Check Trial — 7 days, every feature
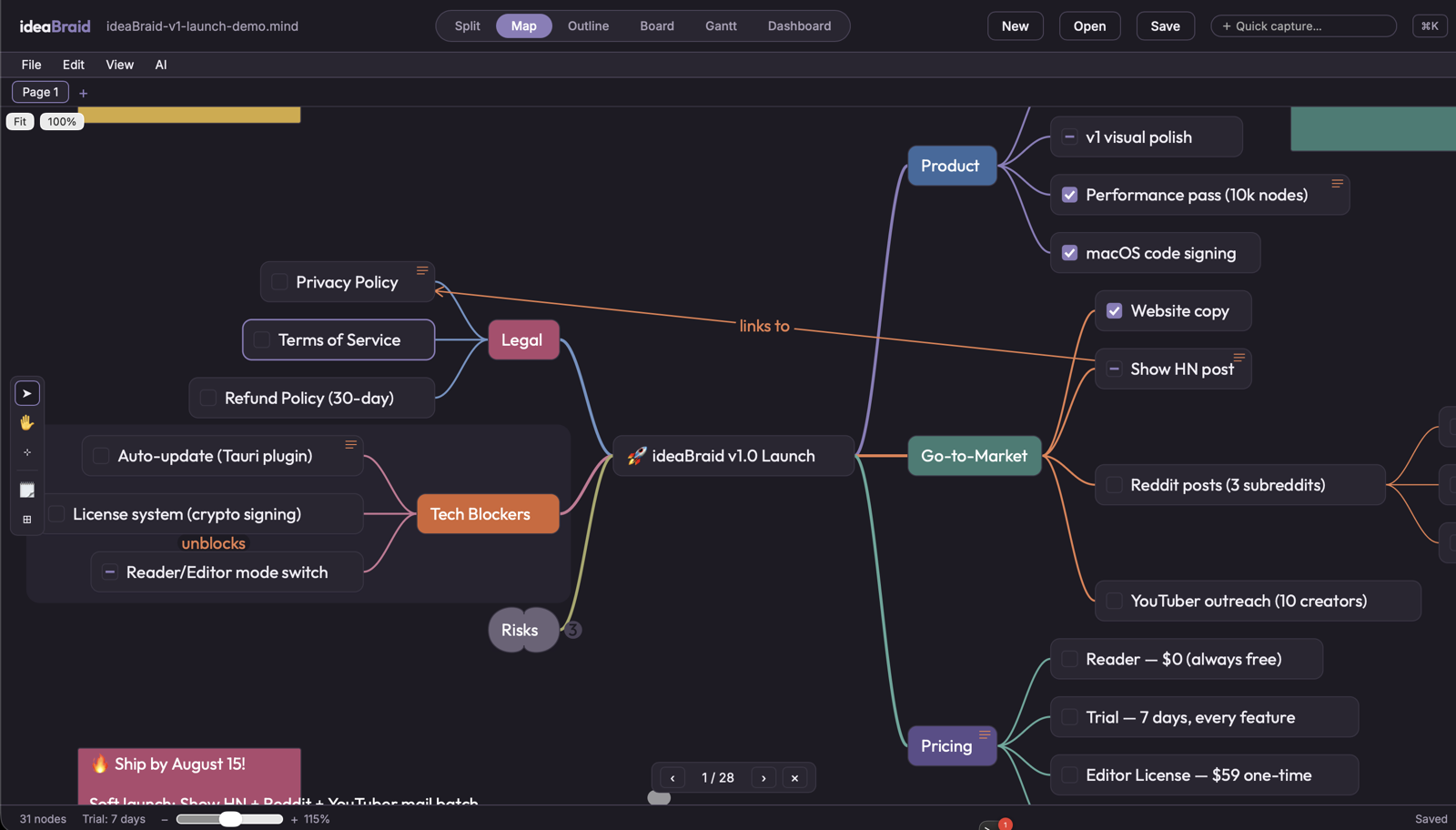 (1070, 717)
